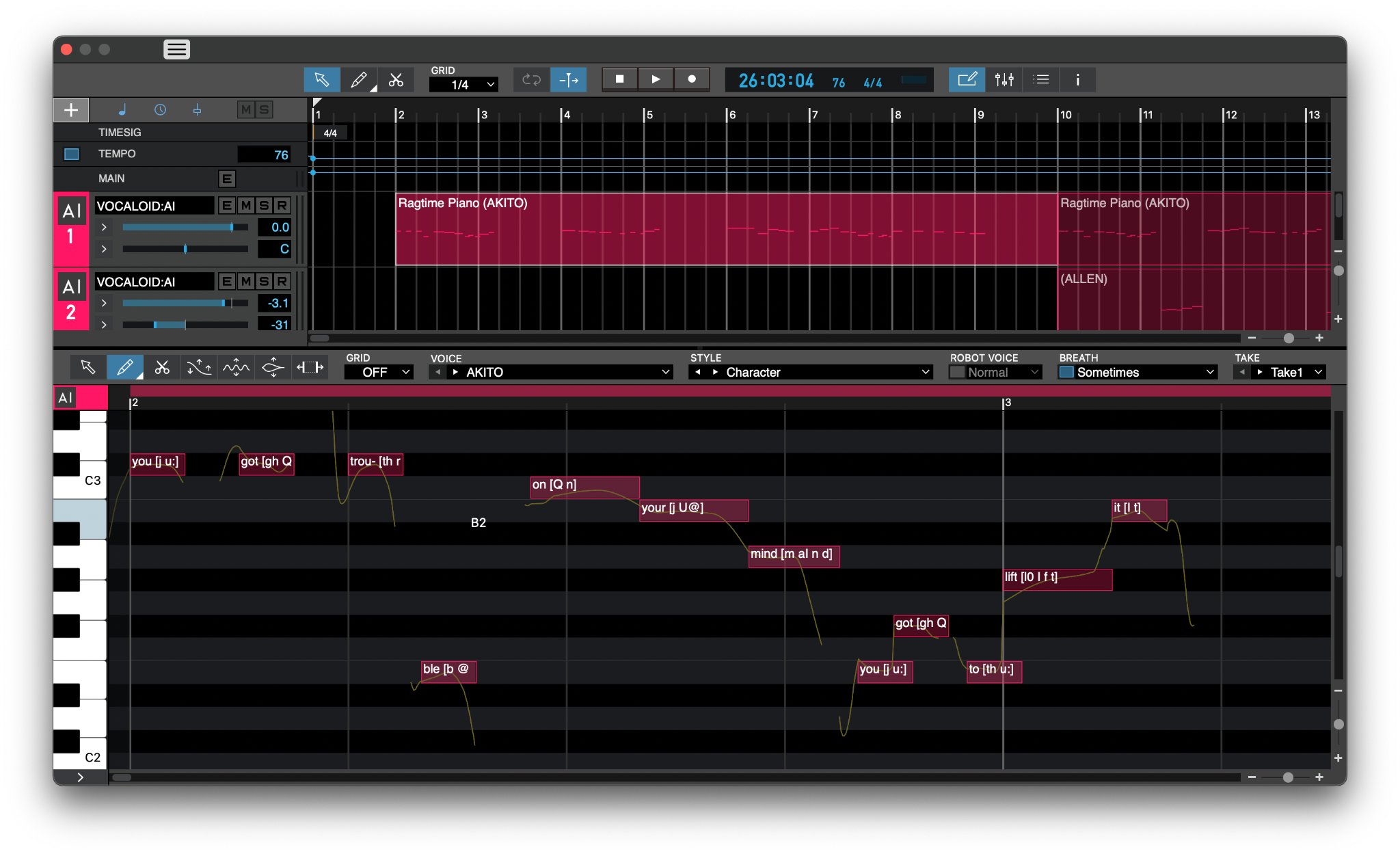Image resolution: width=1400 pixels, height=856 pixels.
Task: Open the mixer panel icon
Action: (x=1004, y=80)
